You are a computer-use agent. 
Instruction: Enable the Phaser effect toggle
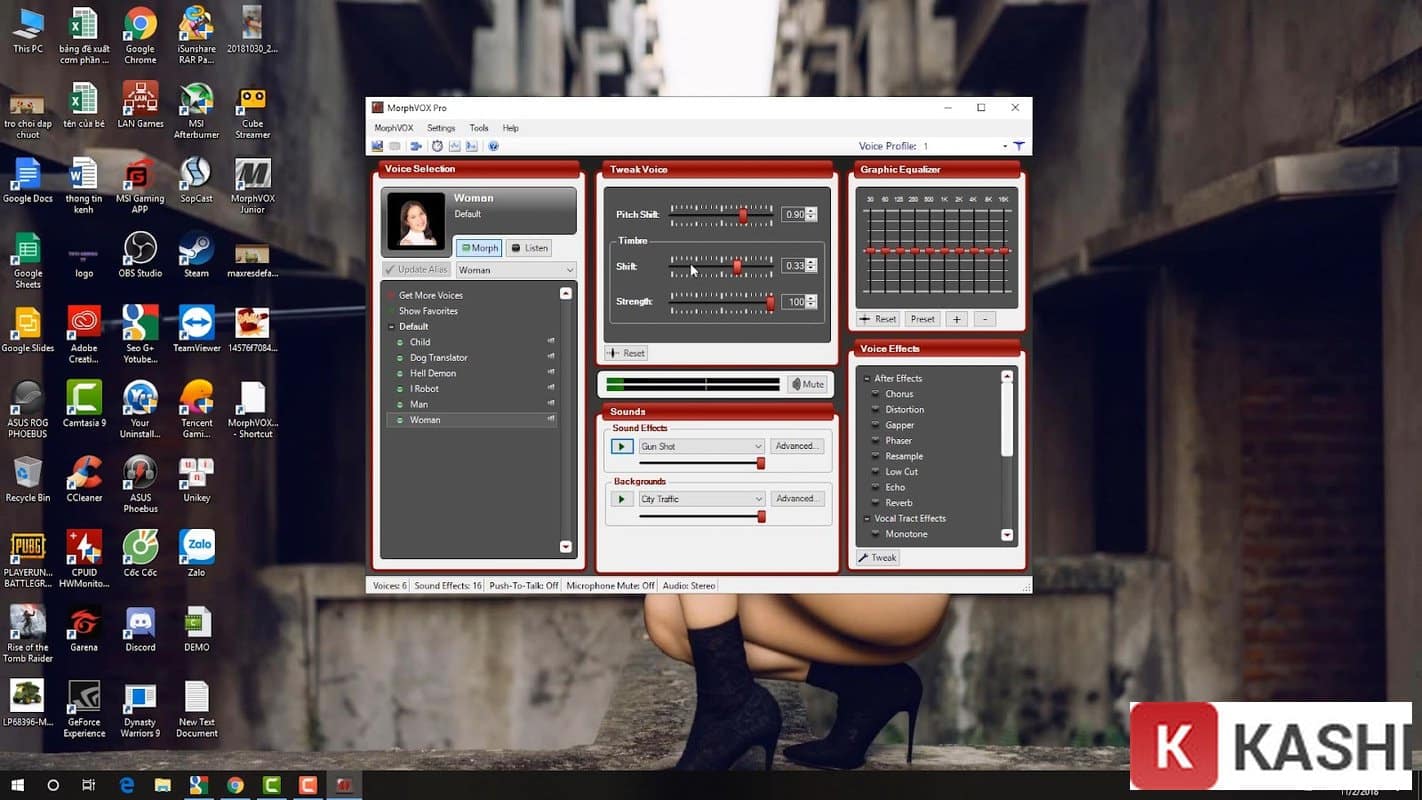(x=875, y=441)
